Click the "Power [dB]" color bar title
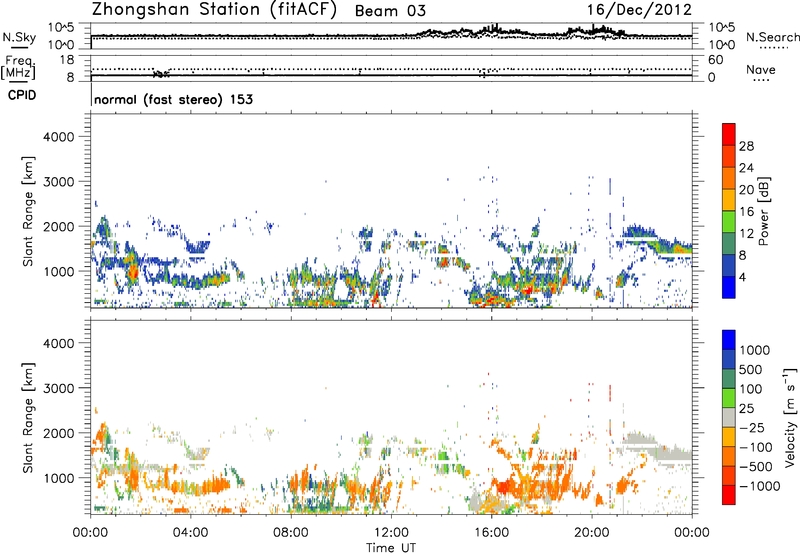800x554 pixels. click(x=763, y=211)
